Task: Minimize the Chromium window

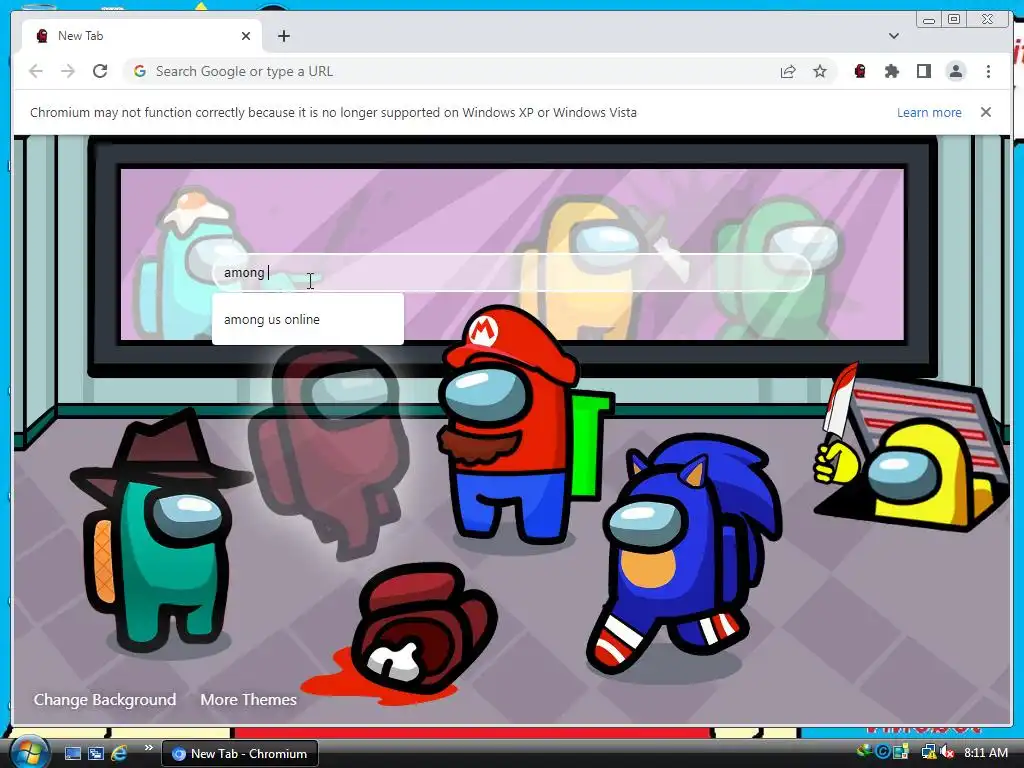Action: pos(929,20)
